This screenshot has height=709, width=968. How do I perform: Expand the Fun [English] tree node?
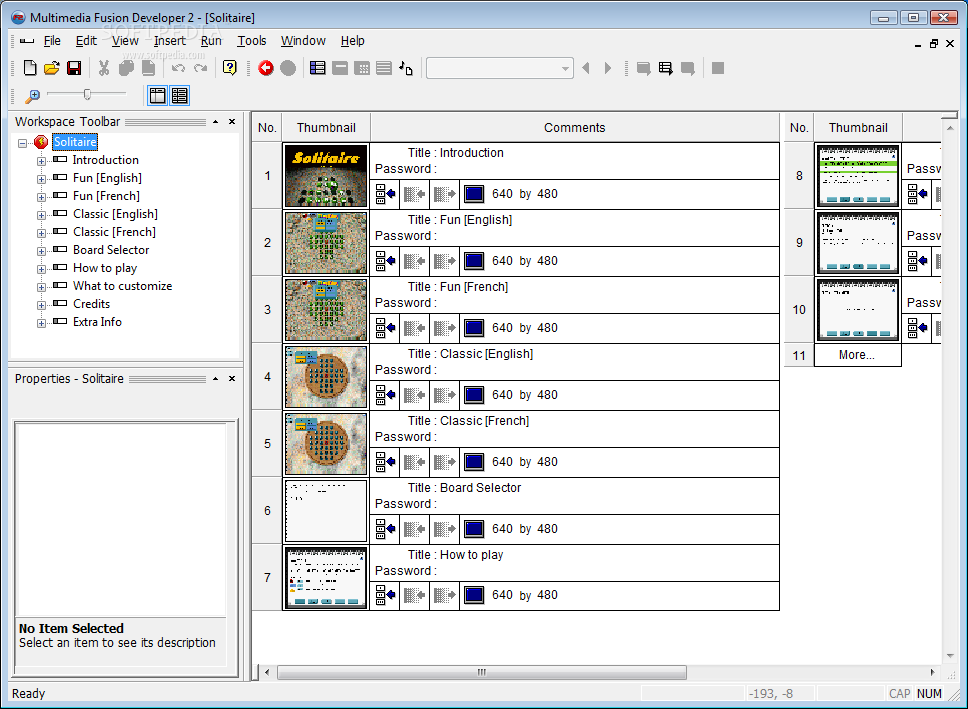coord(41,179)
